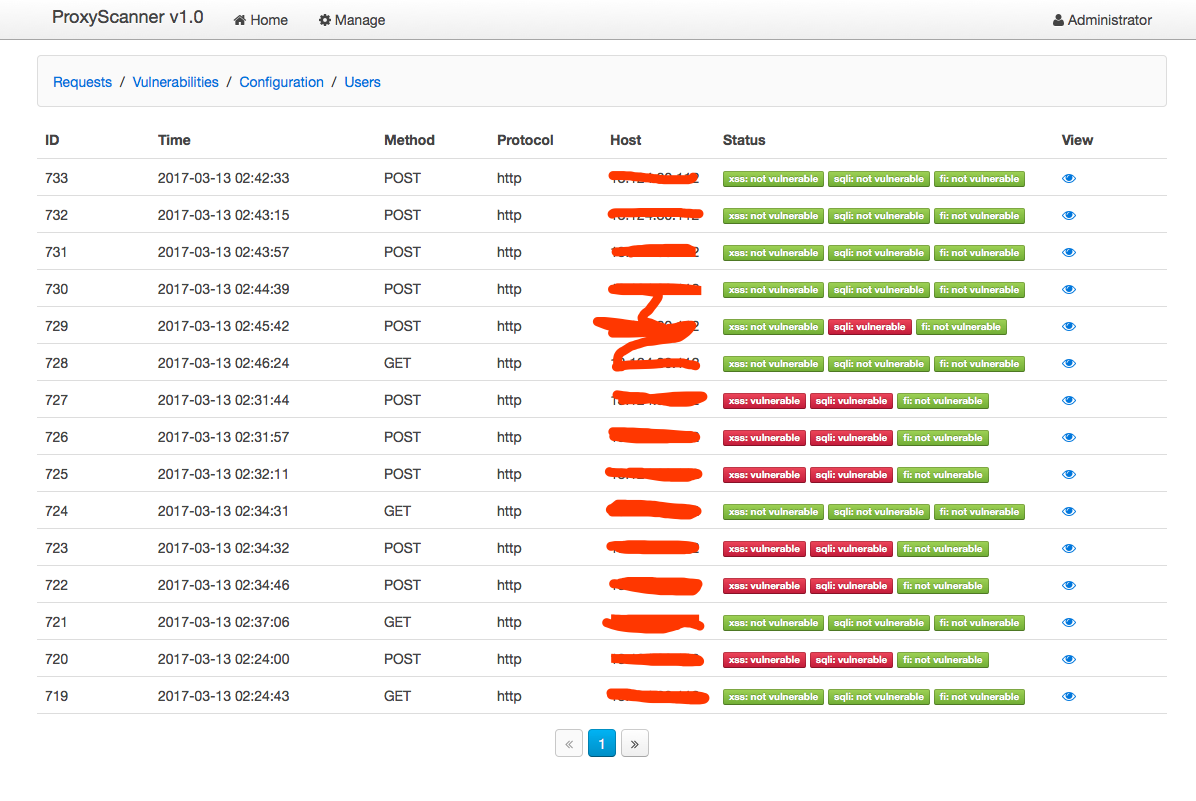Go to previous page with « button

[569, 744]
